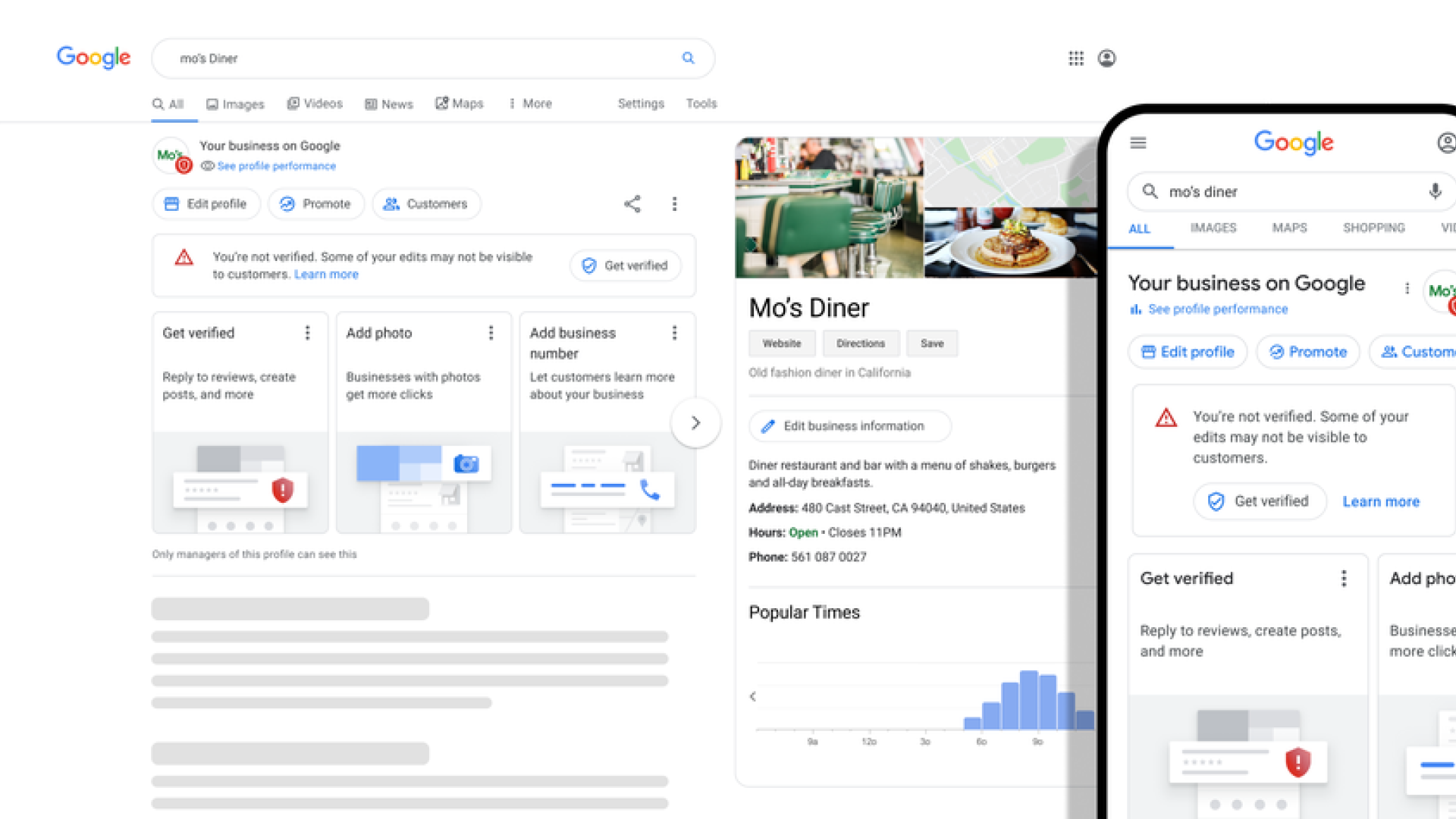Click the share icon in business panel

coord(632,203)
